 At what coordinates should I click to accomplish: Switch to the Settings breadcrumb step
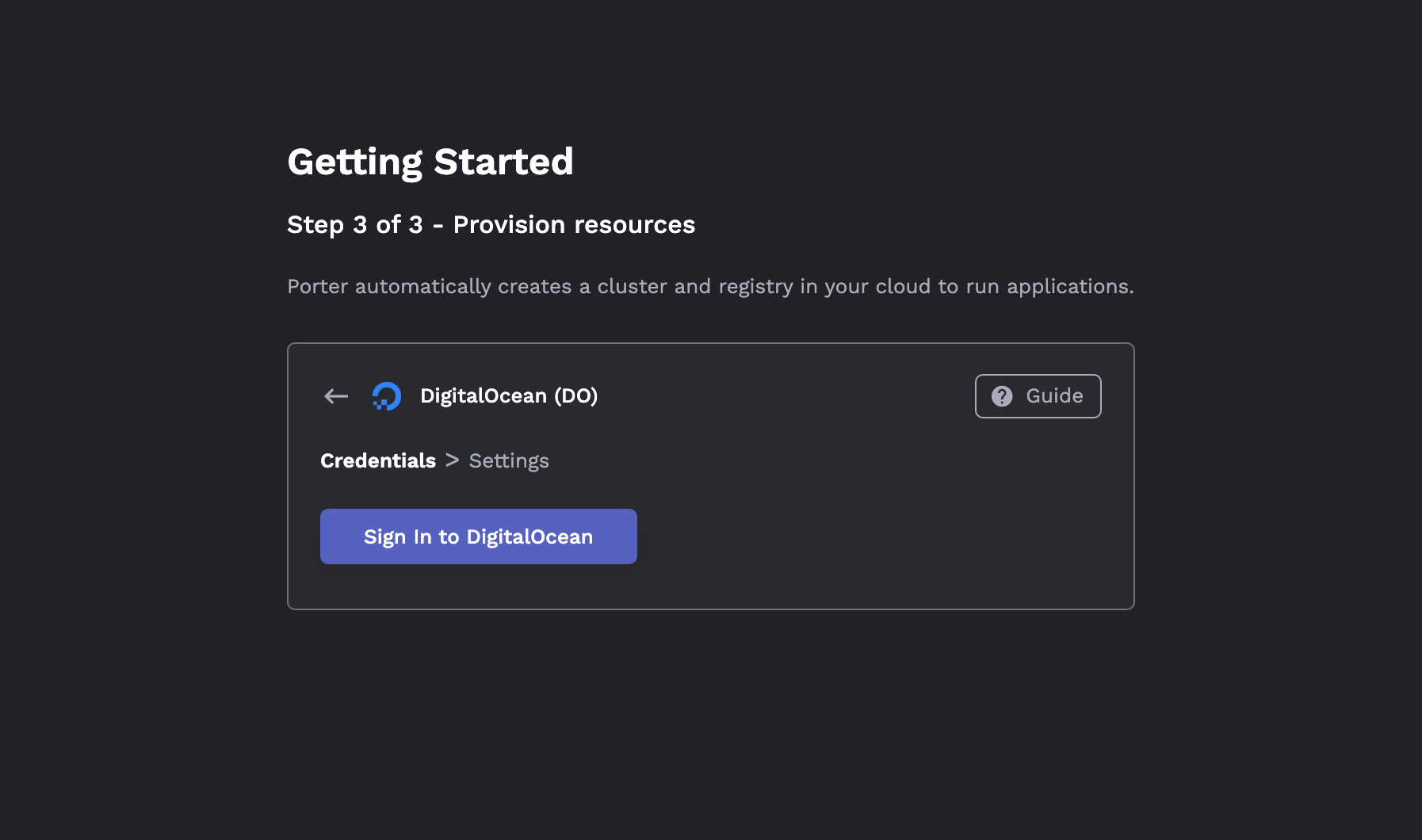click(509, 461)
